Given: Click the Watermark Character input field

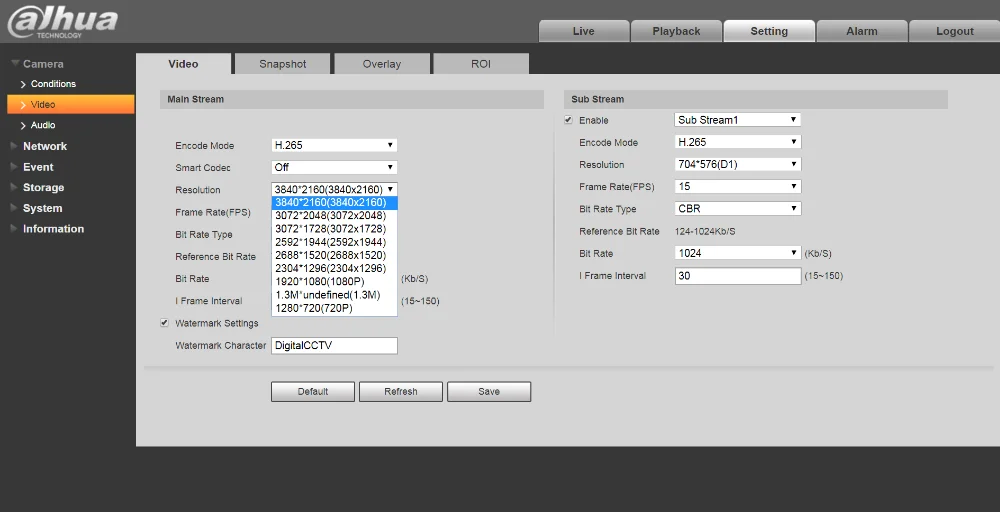Looking at the screenshot, I should tap(334, 346).
